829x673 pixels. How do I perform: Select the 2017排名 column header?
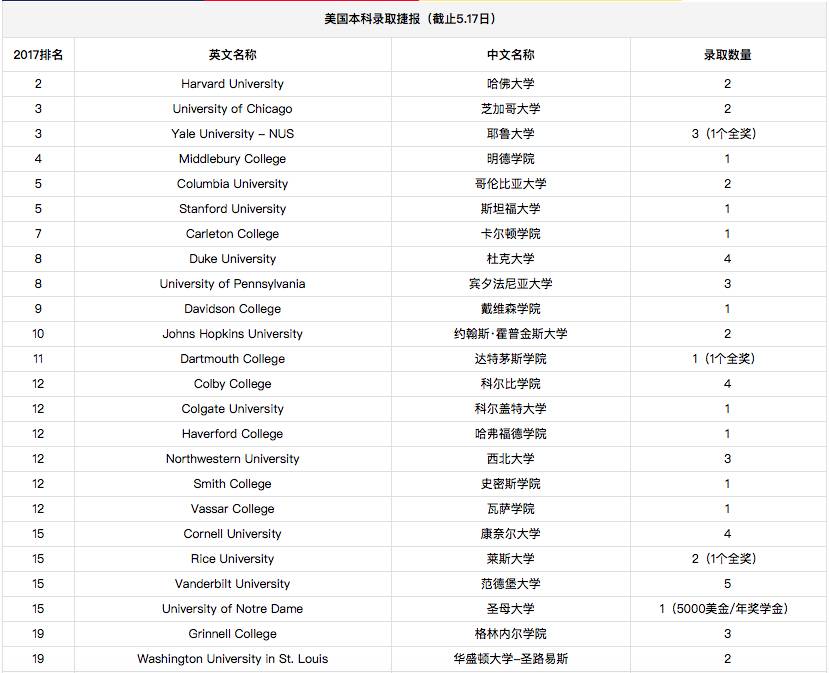click(38, 54)
